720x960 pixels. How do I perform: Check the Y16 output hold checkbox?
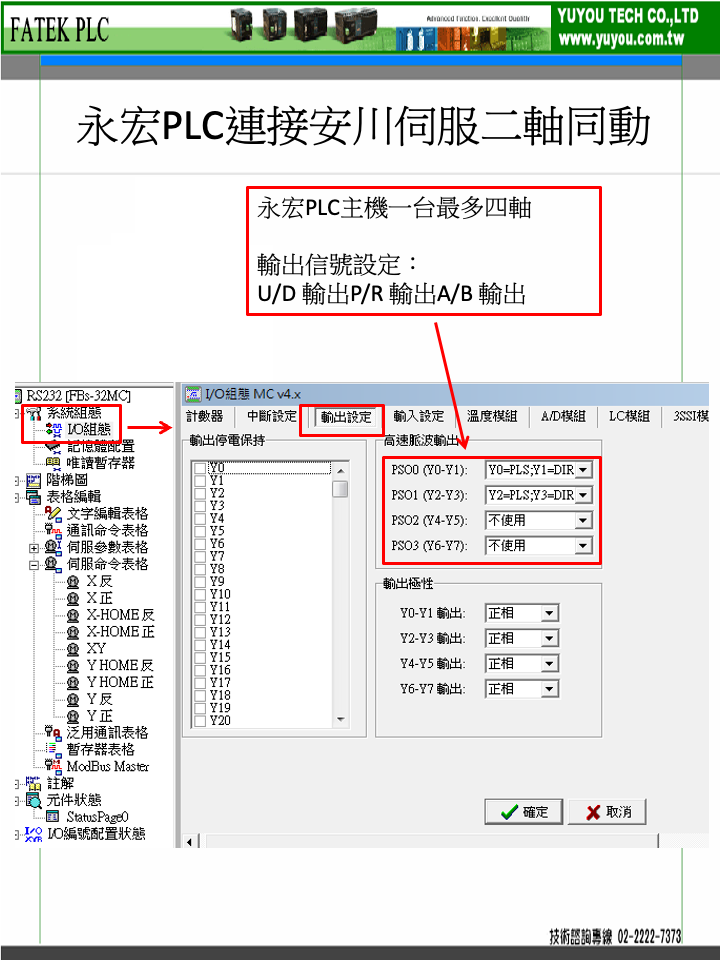click(200, 670)
